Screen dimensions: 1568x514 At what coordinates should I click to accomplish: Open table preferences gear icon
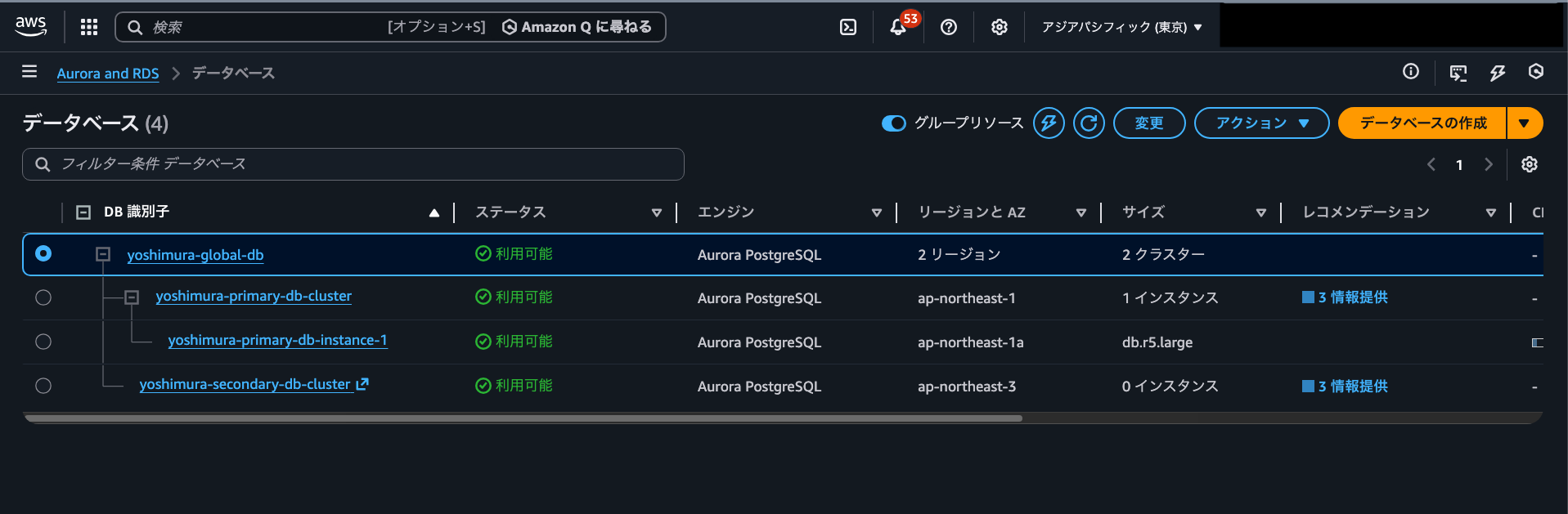coord(1529,164)
